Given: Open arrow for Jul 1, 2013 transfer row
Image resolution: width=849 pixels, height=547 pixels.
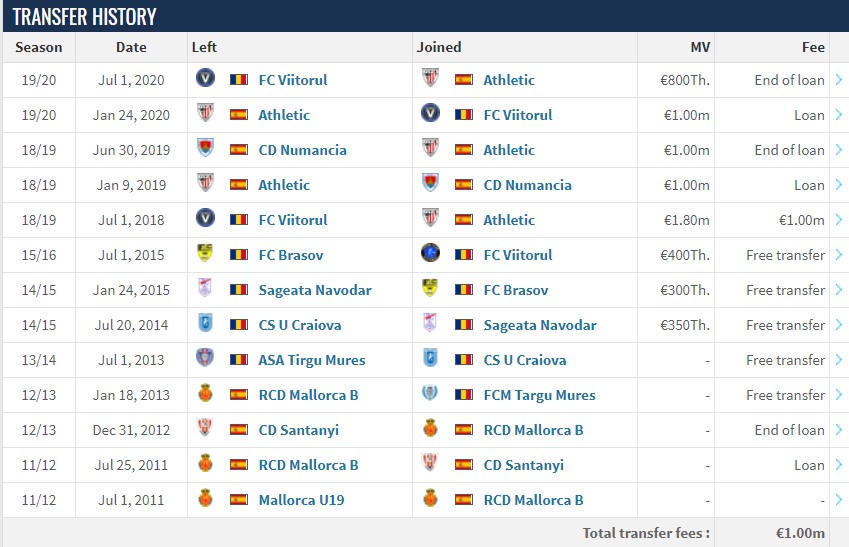Looking at the screenshot, I should 838,360.
